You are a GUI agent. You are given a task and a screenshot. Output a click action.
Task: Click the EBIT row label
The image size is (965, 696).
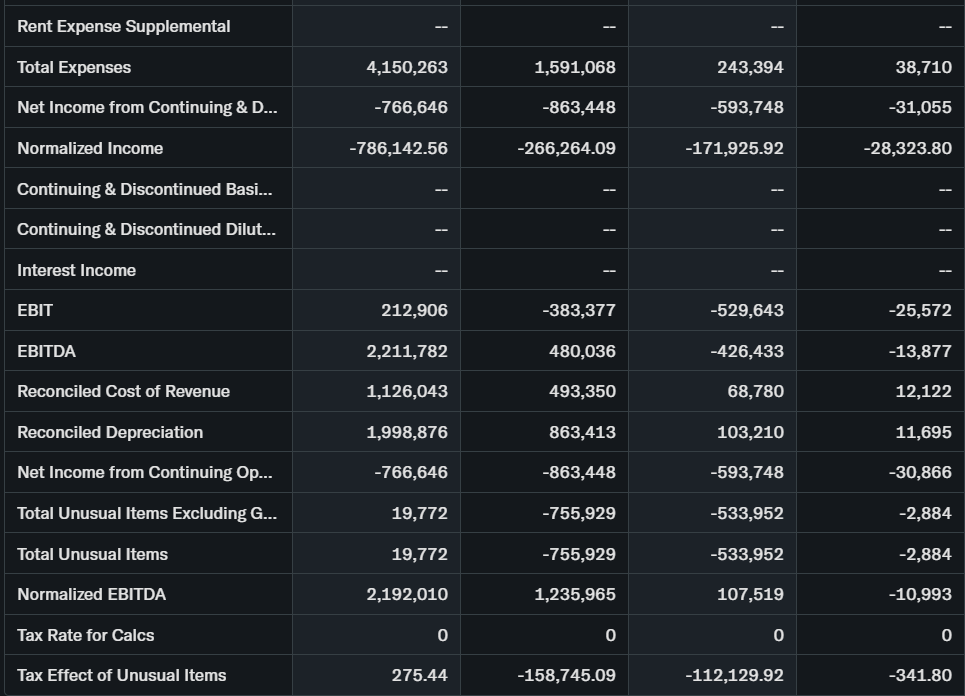tap(35, 310)
